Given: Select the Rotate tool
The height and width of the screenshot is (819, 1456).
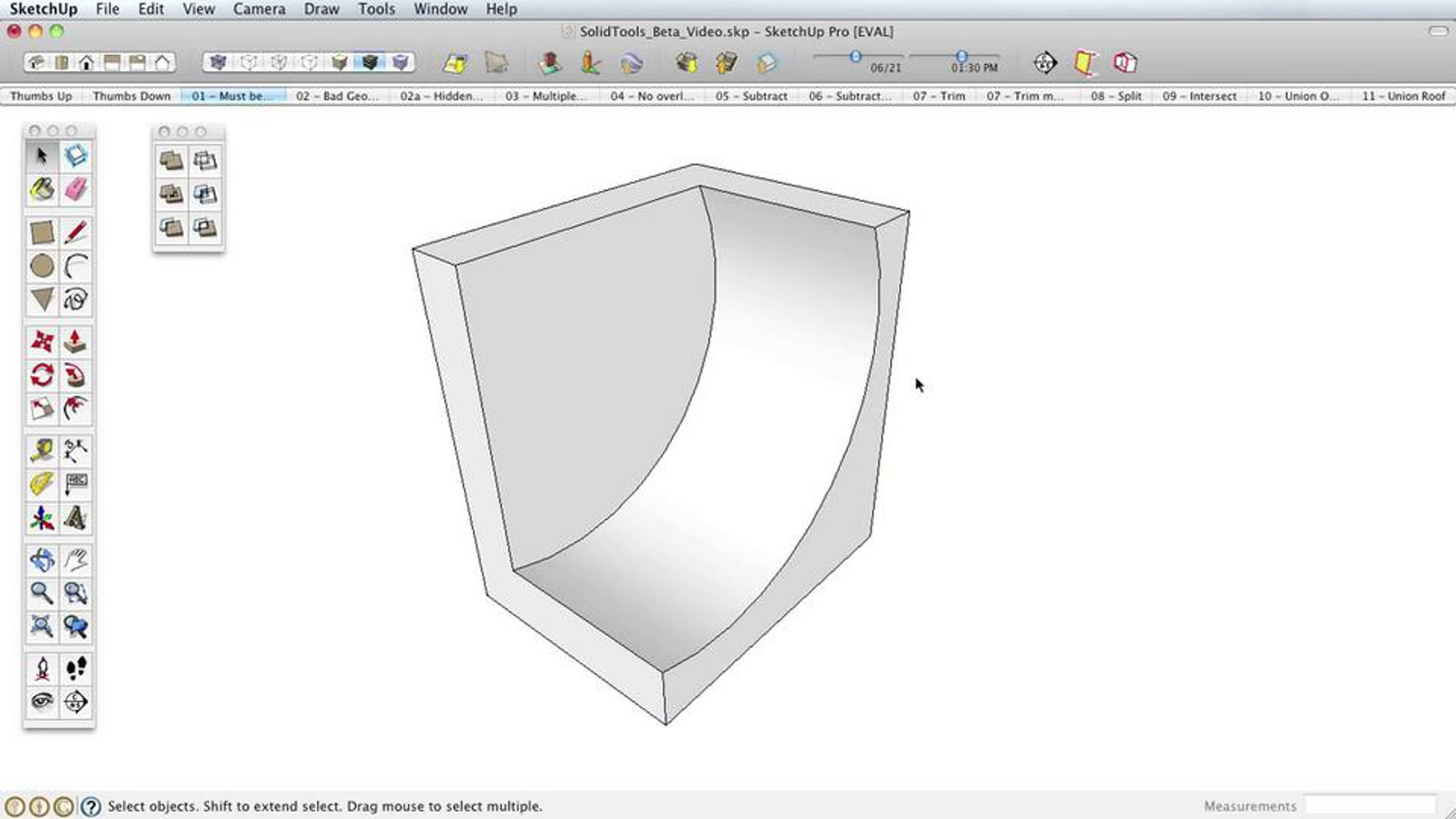Looking at the screenshot, I should pyautogui.click(x=42, y=375).
